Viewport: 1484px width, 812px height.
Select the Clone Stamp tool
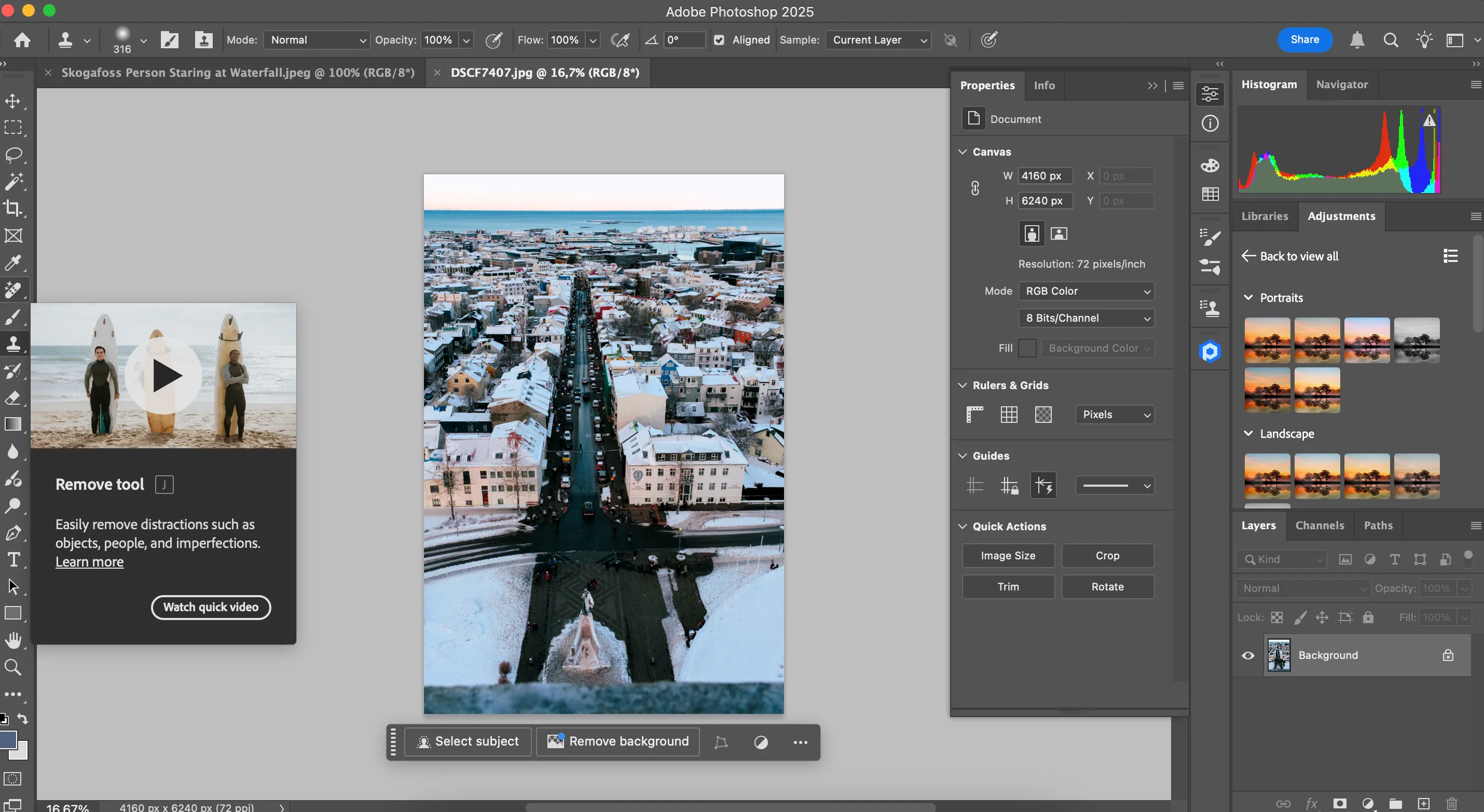point(15,344)
